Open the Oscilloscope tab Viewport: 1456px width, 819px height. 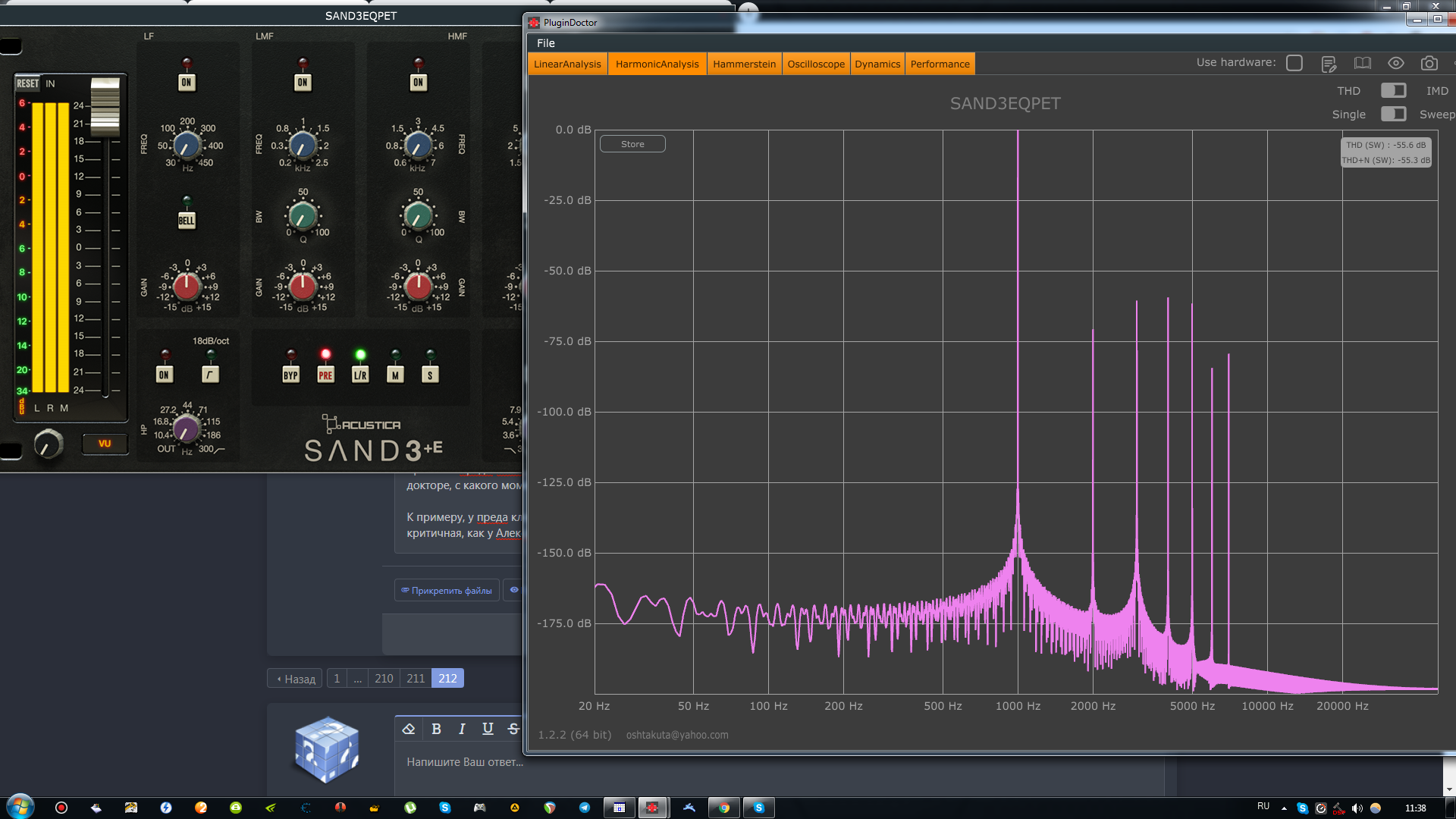click(x=816, y=64)
